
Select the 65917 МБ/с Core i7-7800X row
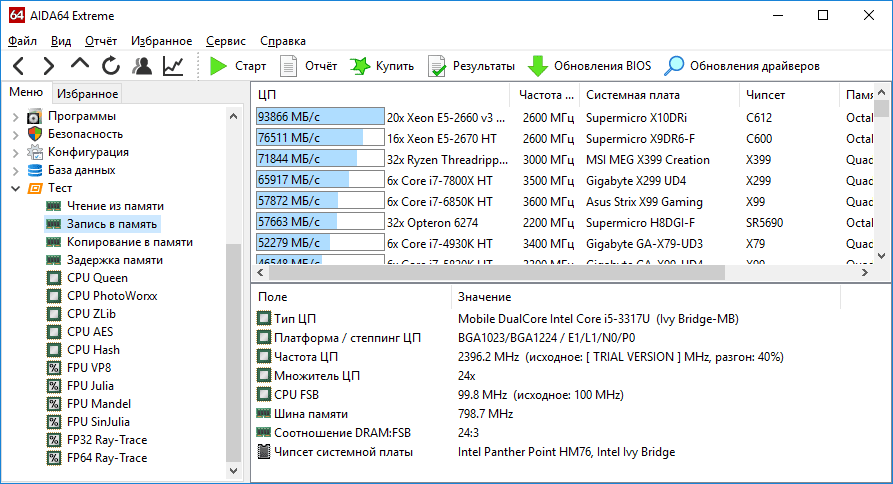pos(564,181)
